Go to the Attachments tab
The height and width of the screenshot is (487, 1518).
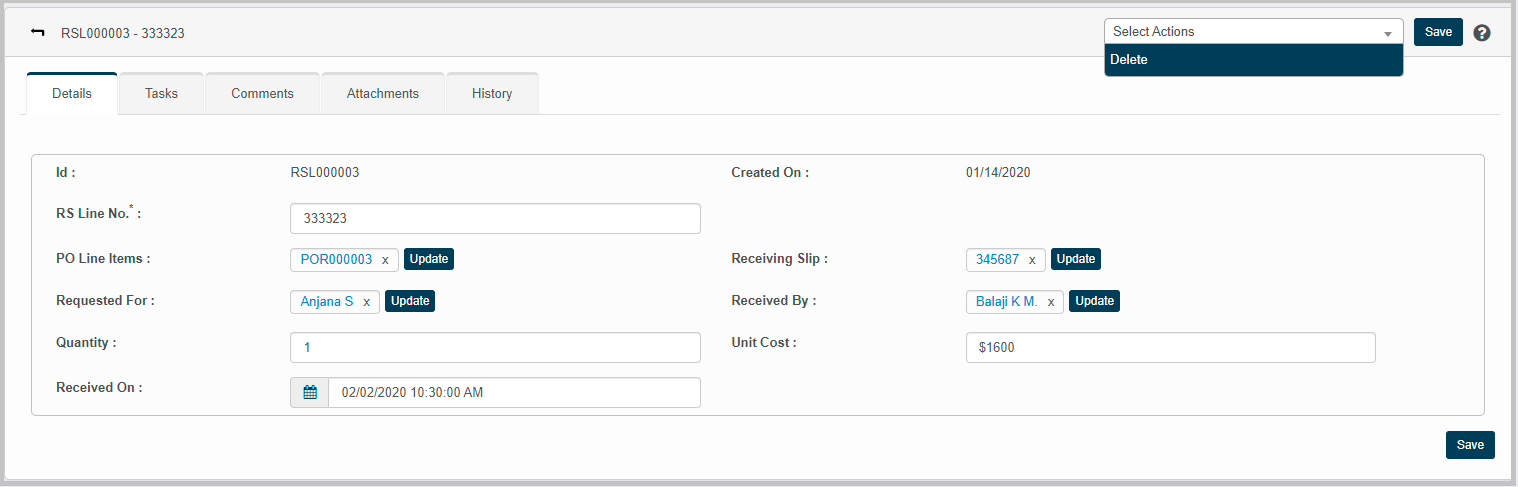pyautogui.click(x=382, y=94)
